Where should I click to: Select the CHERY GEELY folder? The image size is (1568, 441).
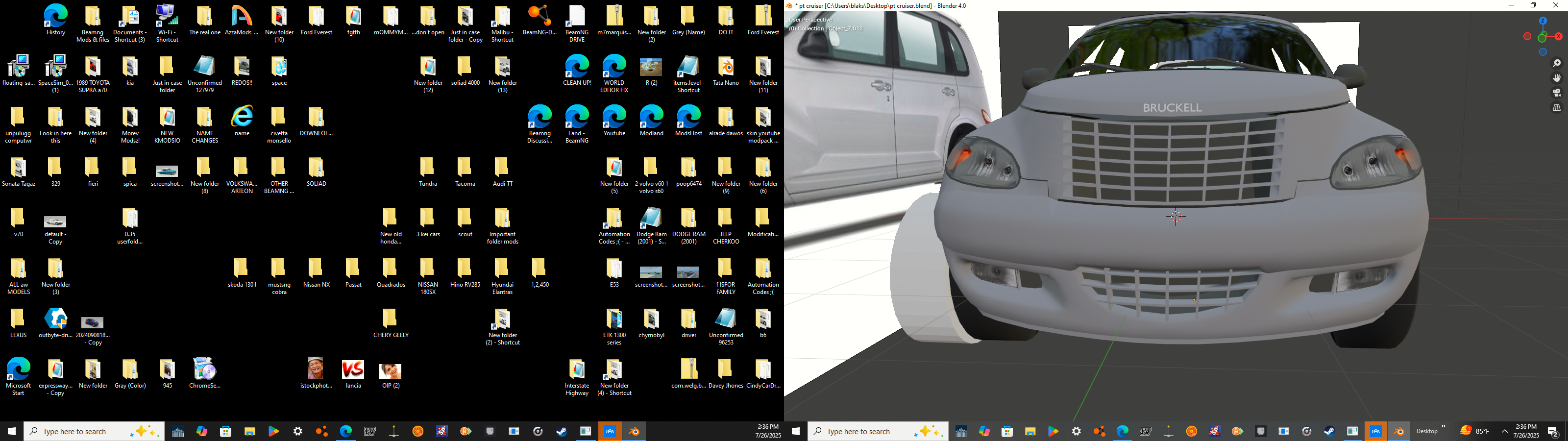tap(390, 323)
